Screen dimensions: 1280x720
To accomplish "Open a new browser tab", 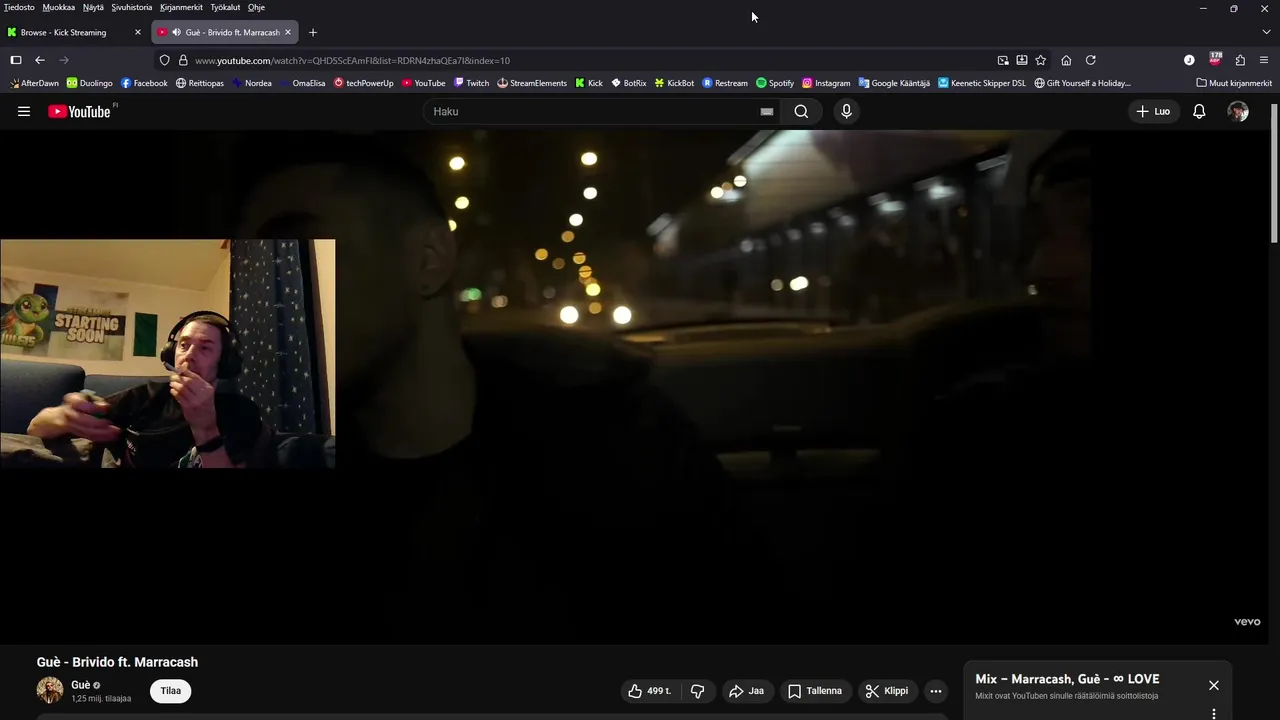I will pyautogui.click(x=313, y=32).
